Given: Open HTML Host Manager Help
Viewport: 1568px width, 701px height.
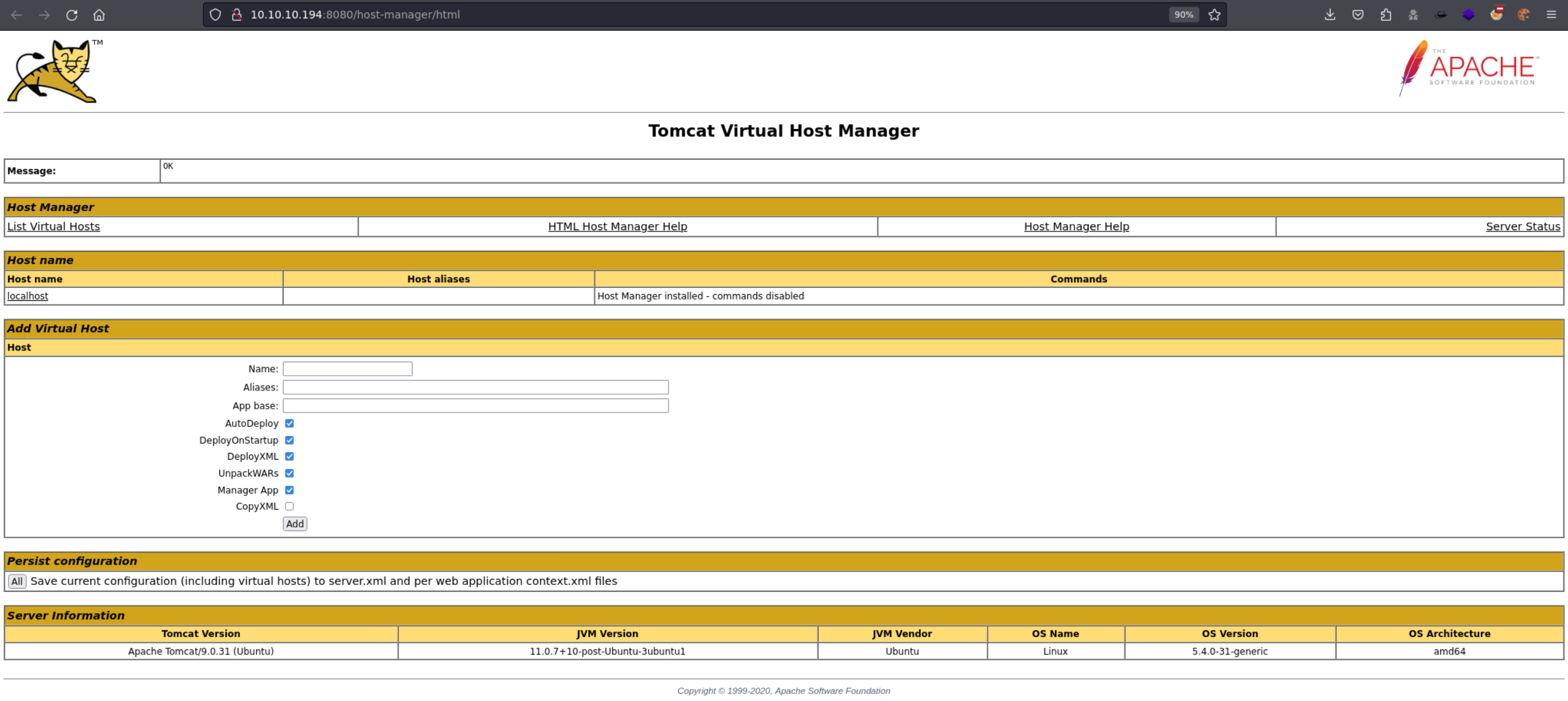Looking at the screenshot, I should pyautogui.click(x=618, y=227).
